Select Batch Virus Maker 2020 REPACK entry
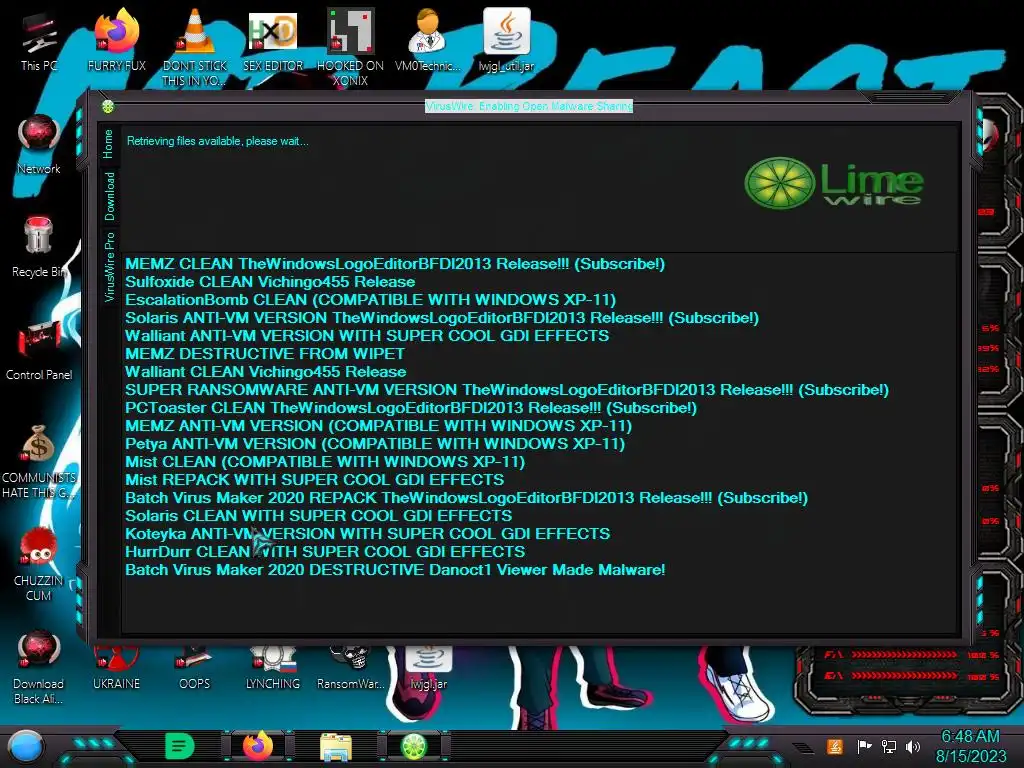This screenshot has width=1024, height=768. coord(466,498)
